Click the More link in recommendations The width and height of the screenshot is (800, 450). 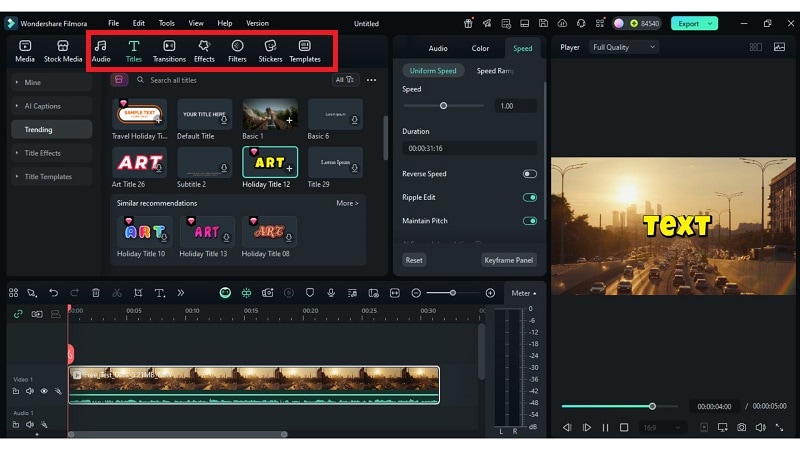coord(347,203)
